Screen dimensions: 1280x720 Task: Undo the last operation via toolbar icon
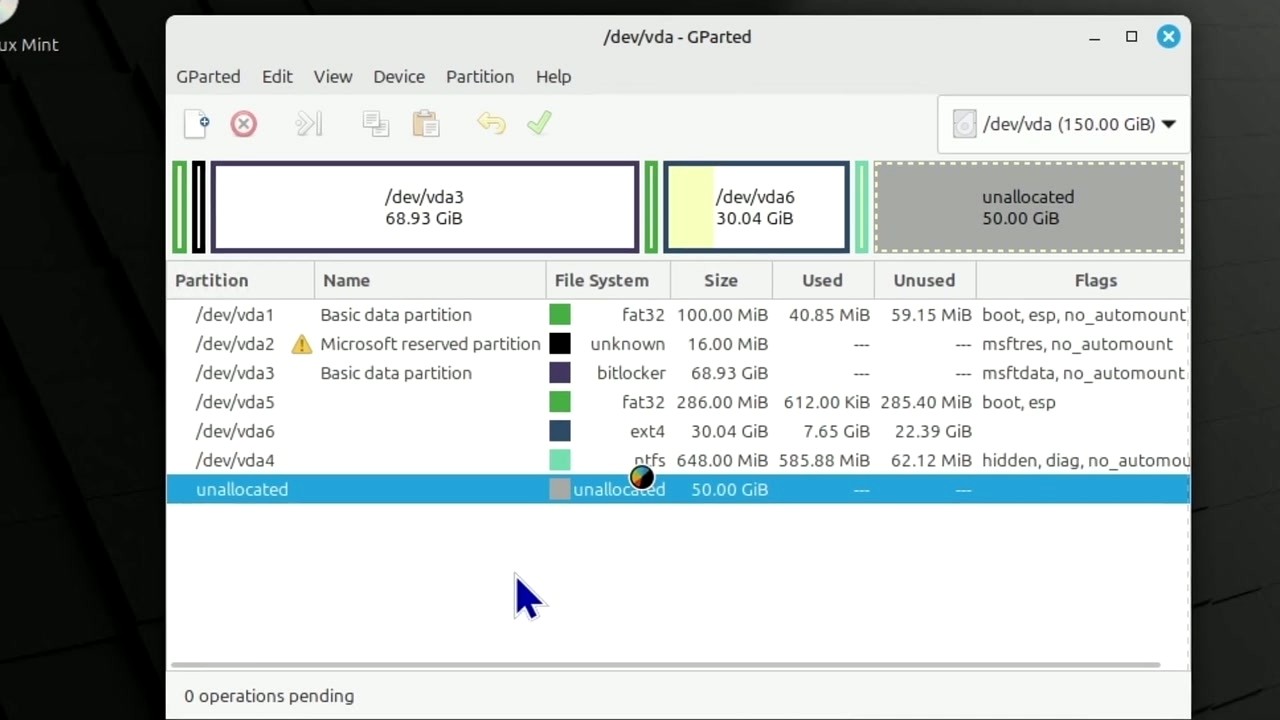(x=491, y=123)
